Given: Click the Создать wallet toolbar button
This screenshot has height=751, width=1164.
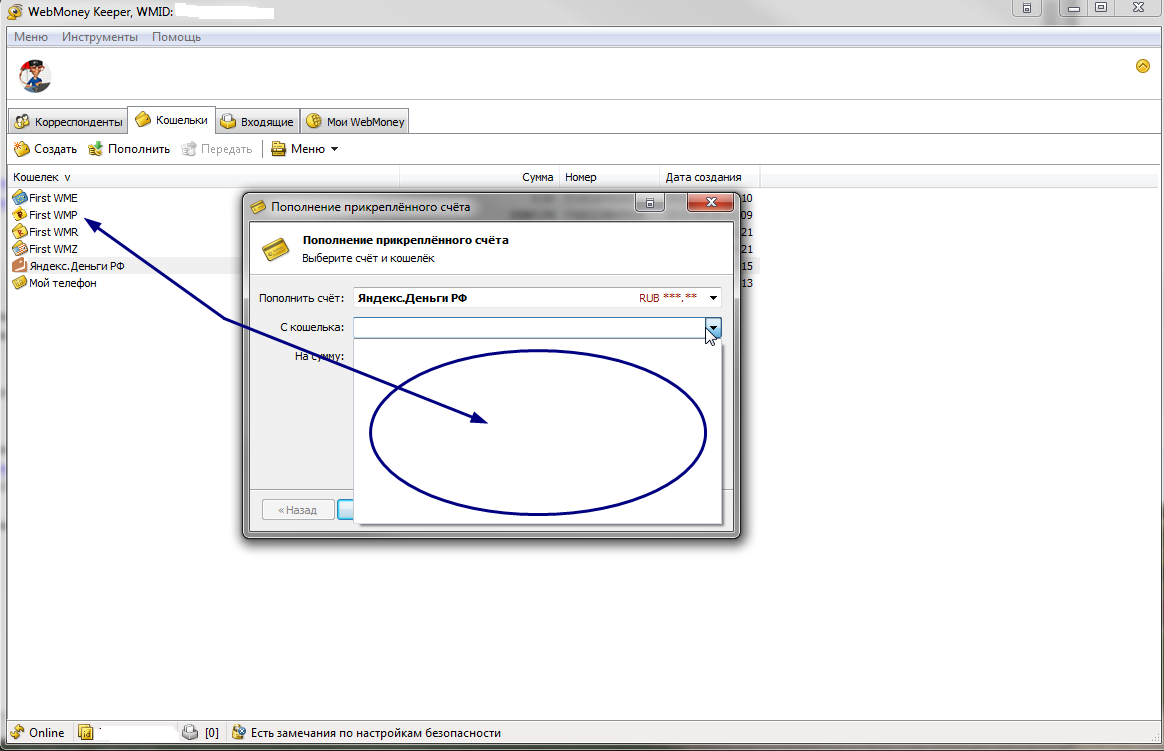Looking at the screenshot, I should coord(45,149).
